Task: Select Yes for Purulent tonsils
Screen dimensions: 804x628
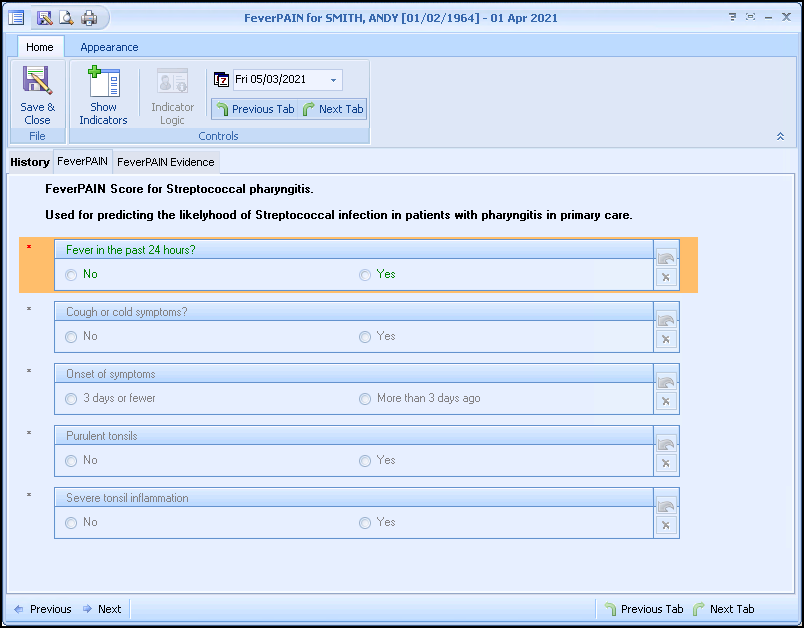Action: 365,461
